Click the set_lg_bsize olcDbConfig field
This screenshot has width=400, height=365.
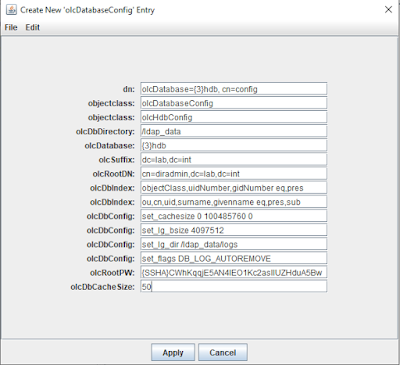point(233,230)
